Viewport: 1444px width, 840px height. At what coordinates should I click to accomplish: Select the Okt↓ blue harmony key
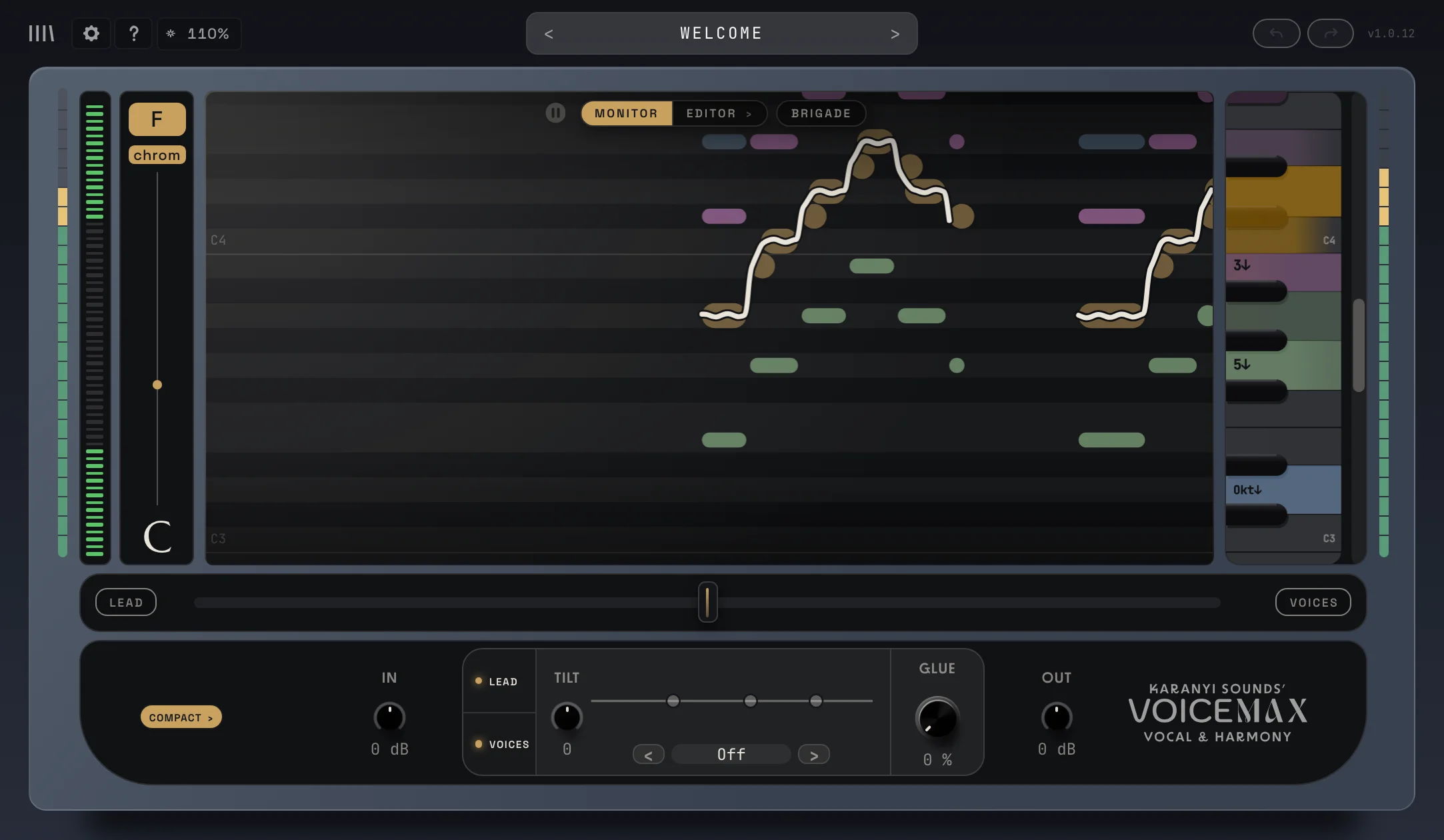(x=1283, y=490)
